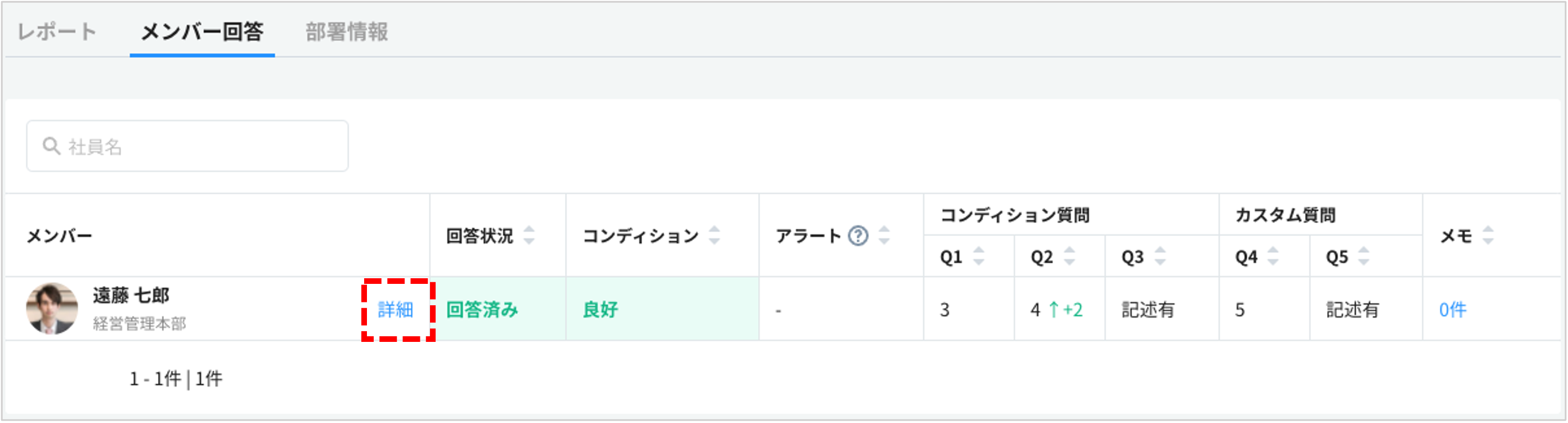Switch to the レポート tab
Image resolution: width=1568 pixels, height=423 pixels.
57,32
